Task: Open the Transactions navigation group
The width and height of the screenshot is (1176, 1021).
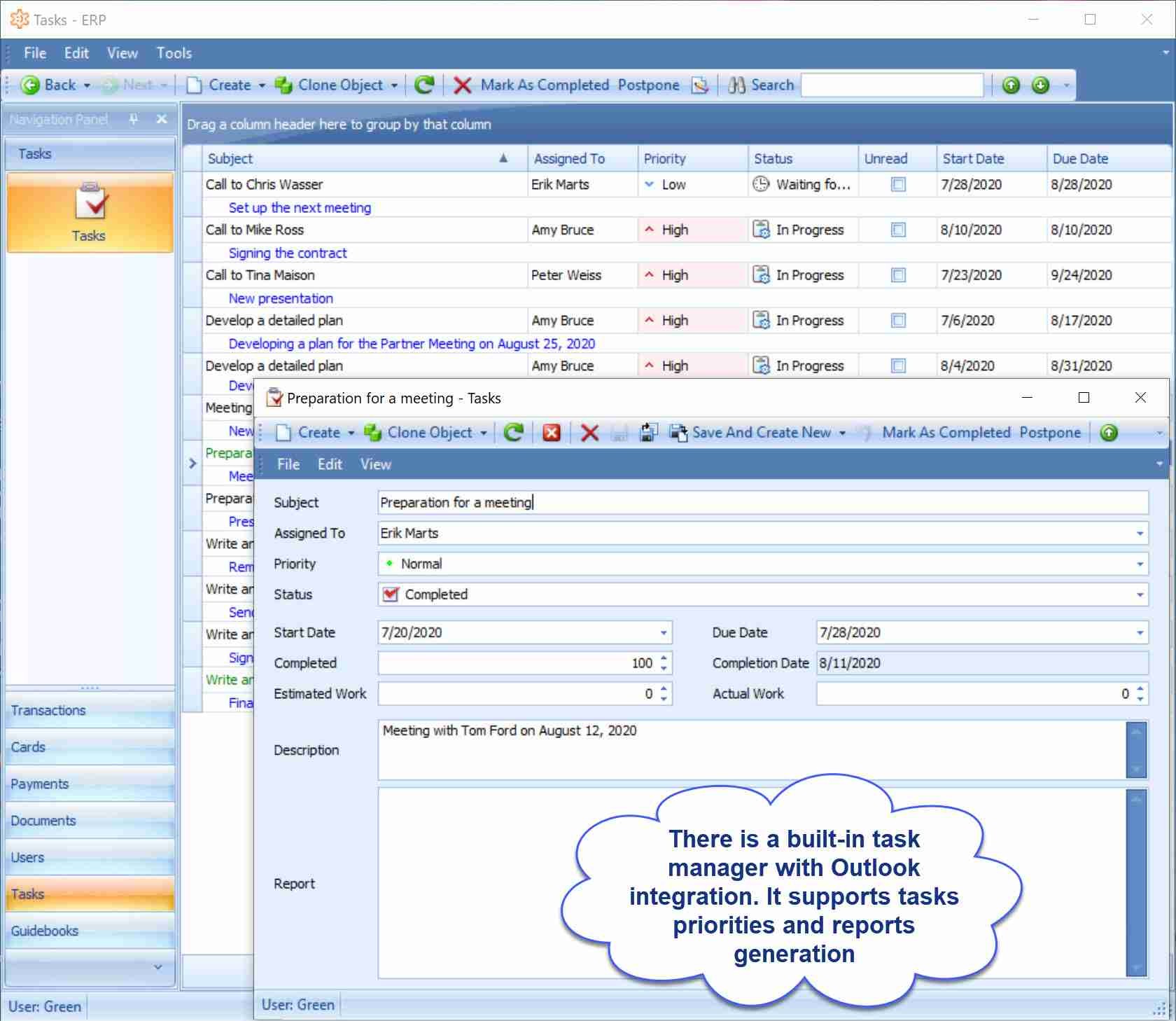Action: point(49,710)
